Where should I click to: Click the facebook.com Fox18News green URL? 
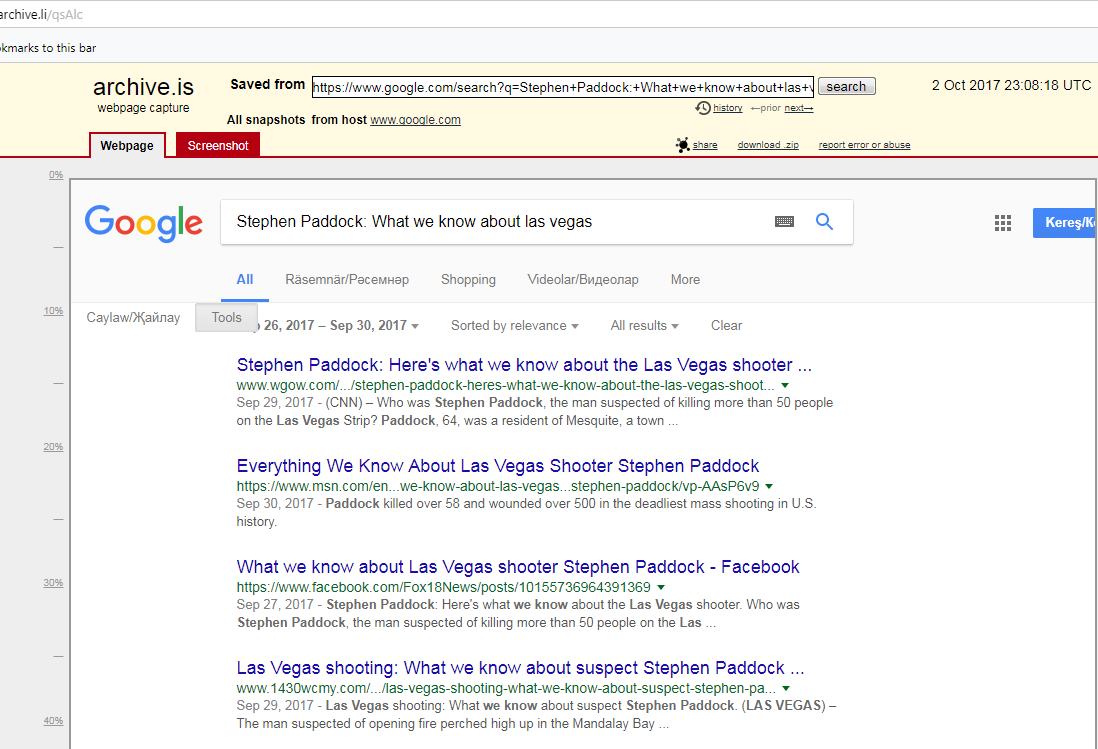[444, 587]
